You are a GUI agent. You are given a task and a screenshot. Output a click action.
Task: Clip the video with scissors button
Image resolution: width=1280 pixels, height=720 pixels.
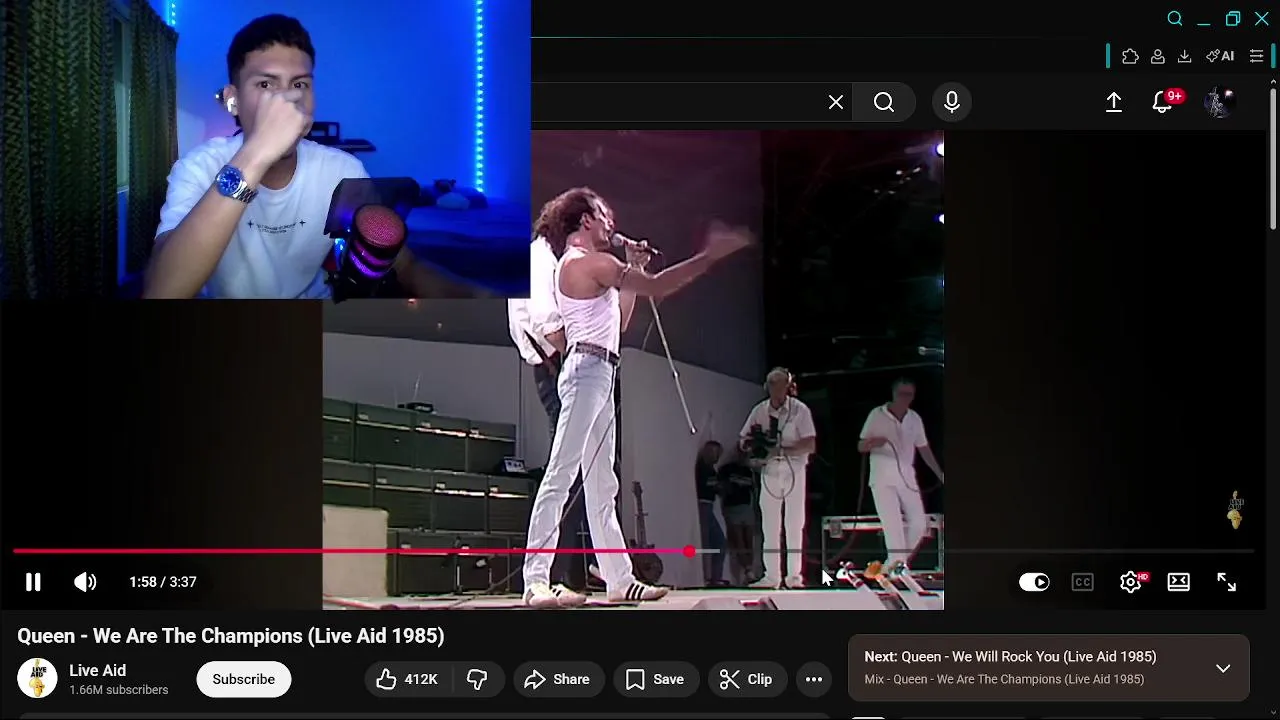(x=747, y=679)
